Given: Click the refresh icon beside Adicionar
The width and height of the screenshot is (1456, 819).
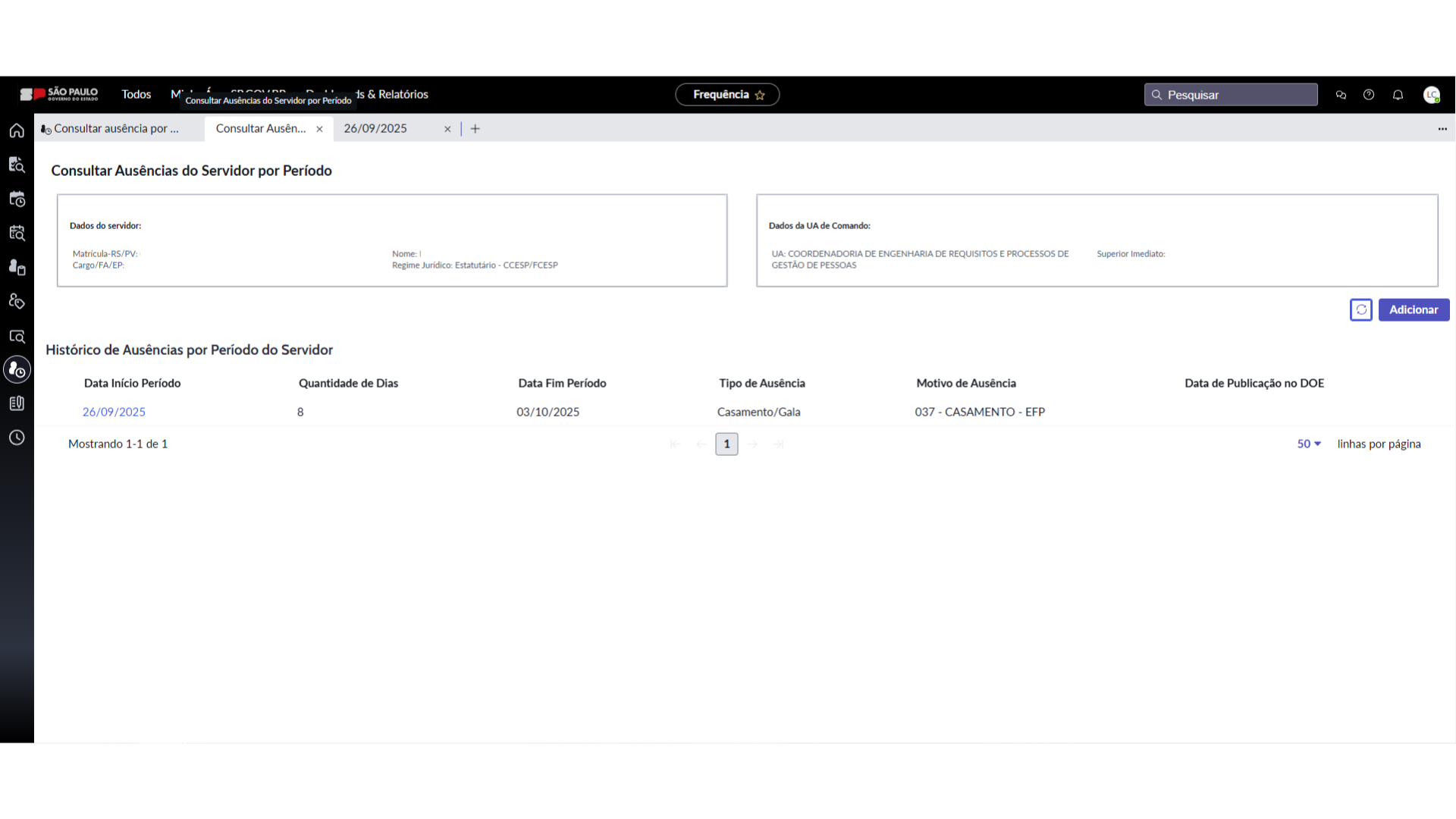Looking at the screenshot, I should click(x=1361, y=309).
